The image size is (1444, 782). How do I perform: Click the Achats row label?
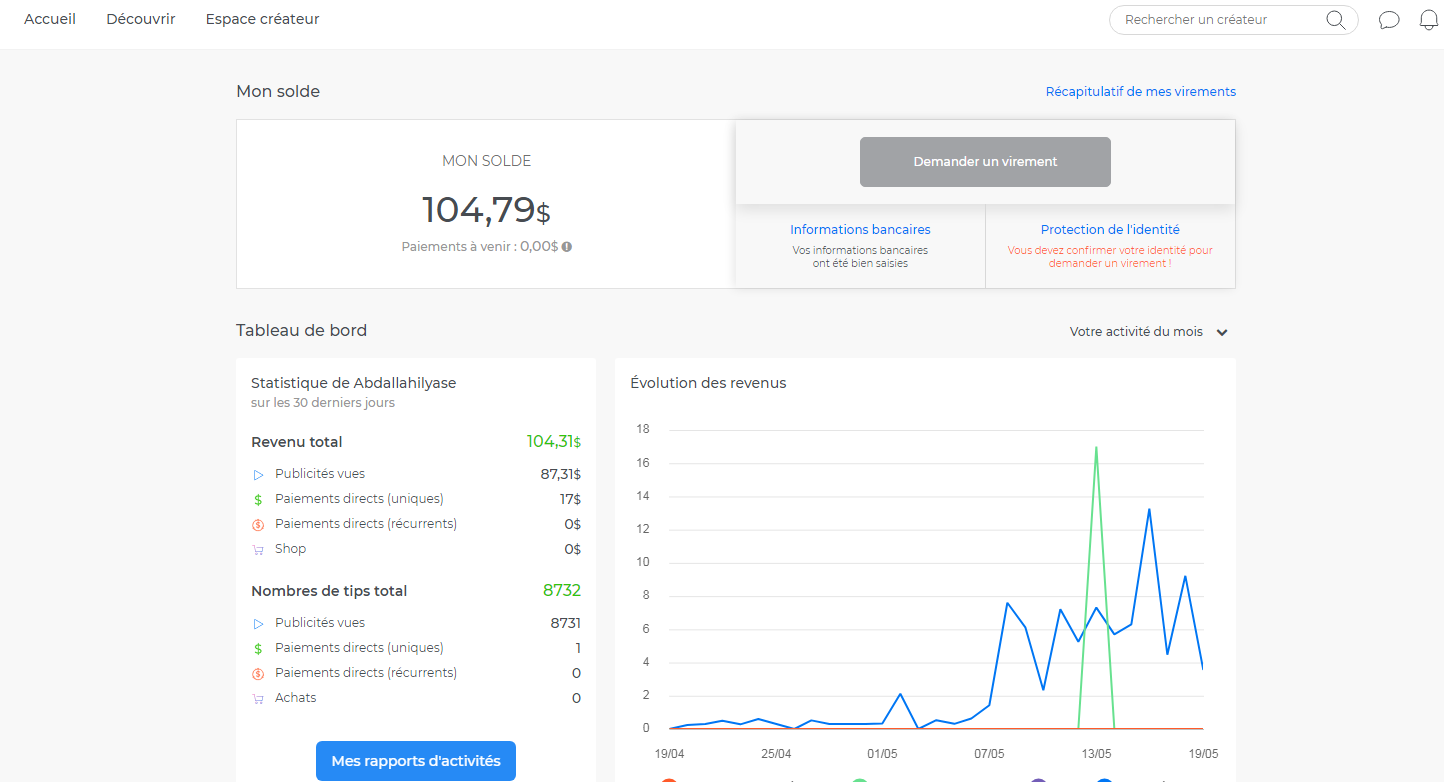coord(296,698)
